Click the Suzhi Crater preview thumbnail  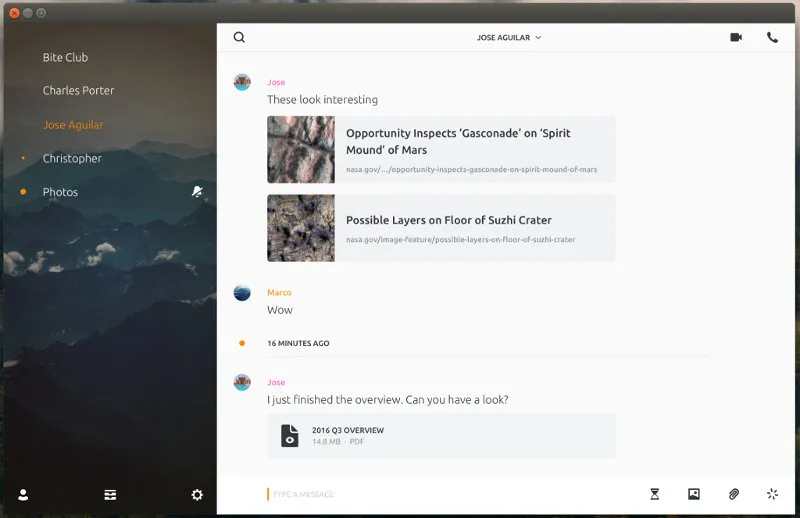(301, 228)
